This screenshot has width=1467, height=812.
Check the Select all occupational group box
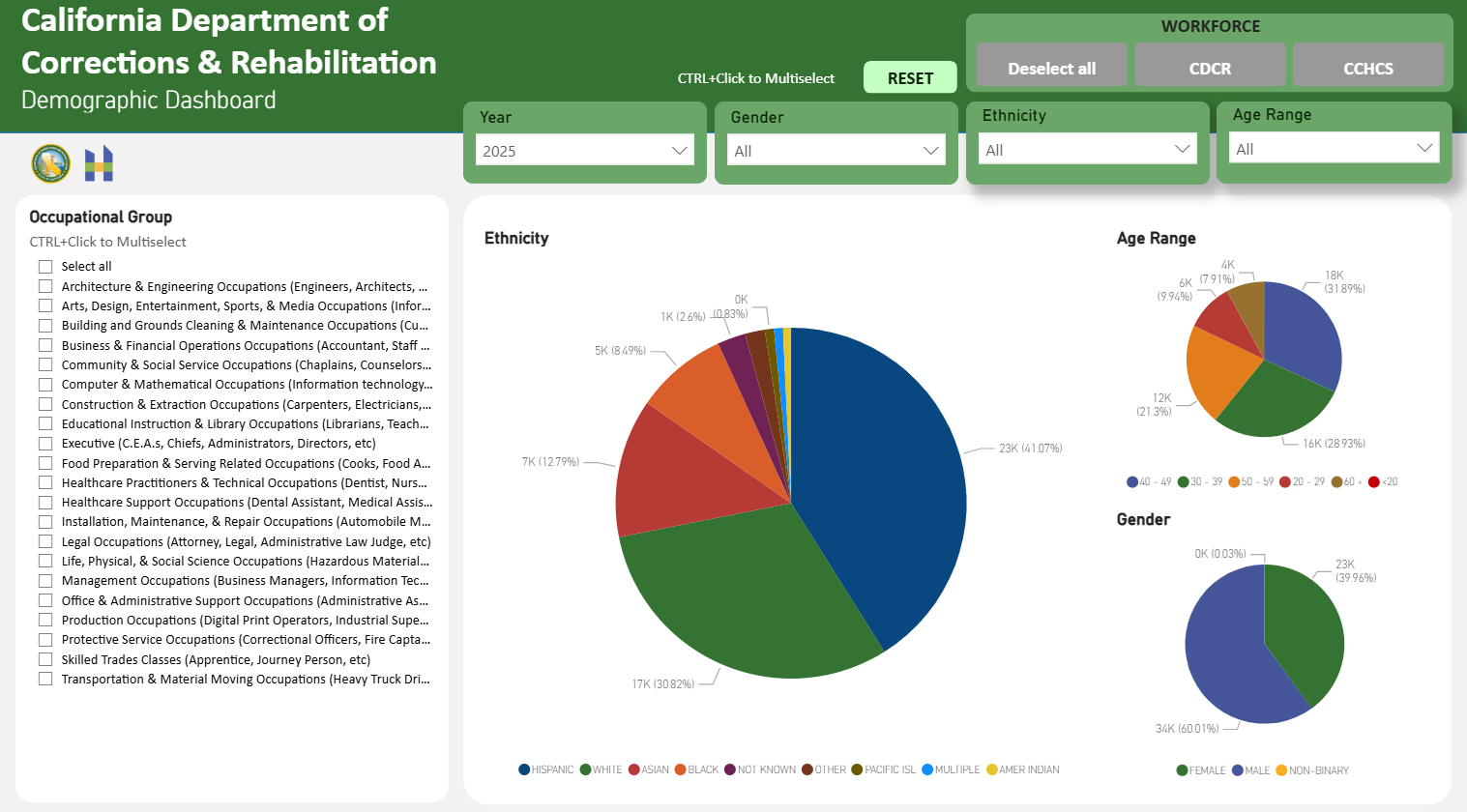coord(45,267)
